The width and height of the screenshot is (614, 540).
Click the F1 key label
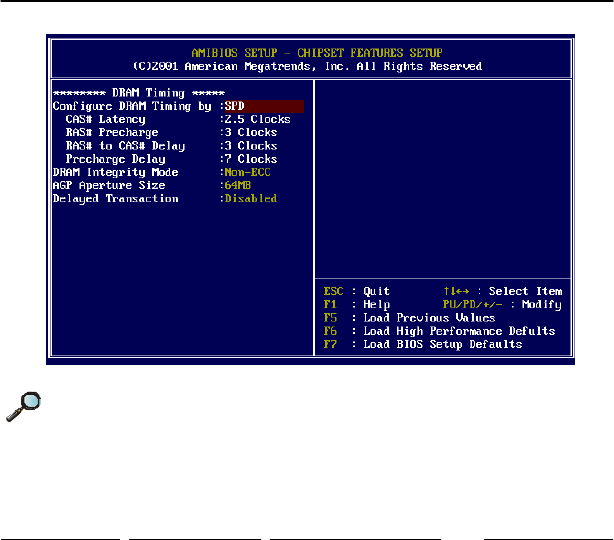[x=330, y=305]
